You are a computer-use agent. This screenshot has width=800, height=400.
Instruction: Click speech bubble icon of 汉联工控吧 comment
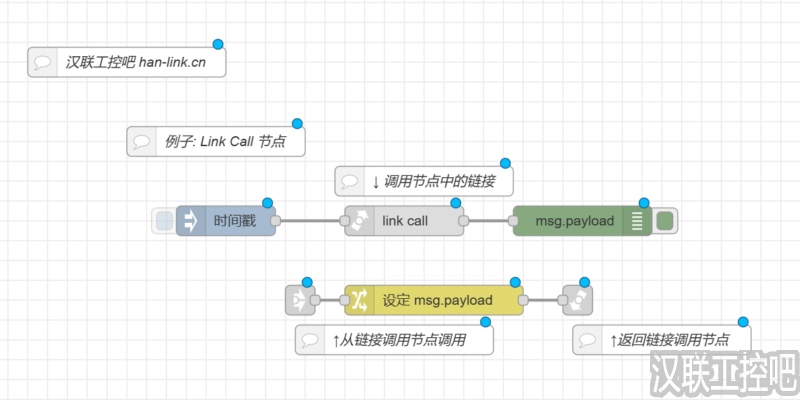point(43,61)
